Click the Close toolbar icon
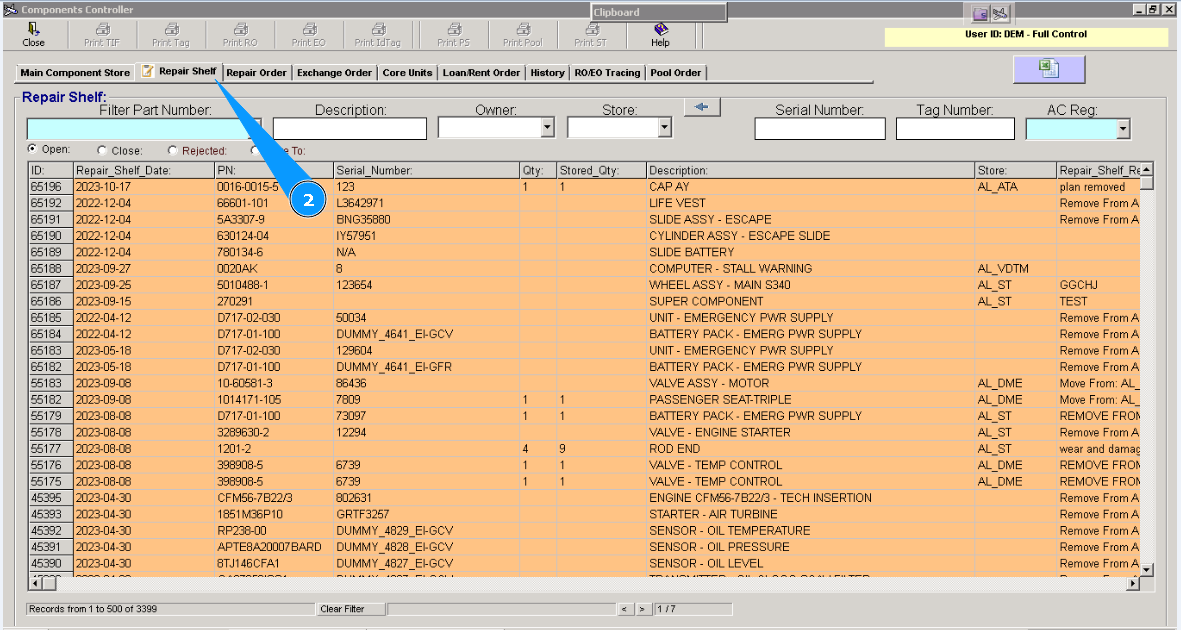This screenshot has width=1181, height=633. click(33, 35)
